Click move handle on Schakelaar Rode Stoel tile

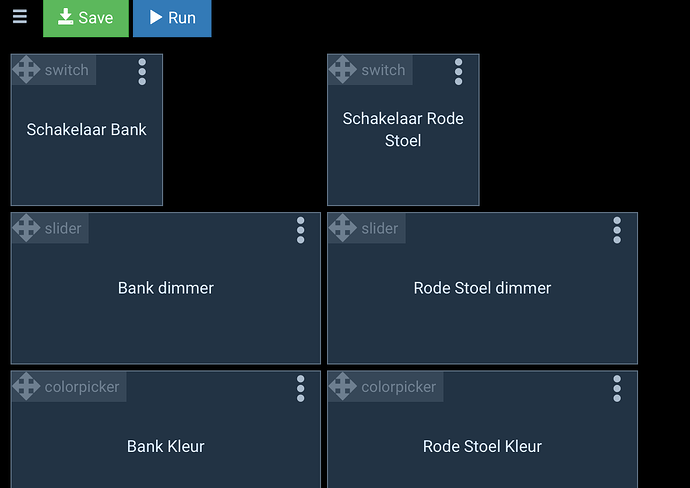342,70
